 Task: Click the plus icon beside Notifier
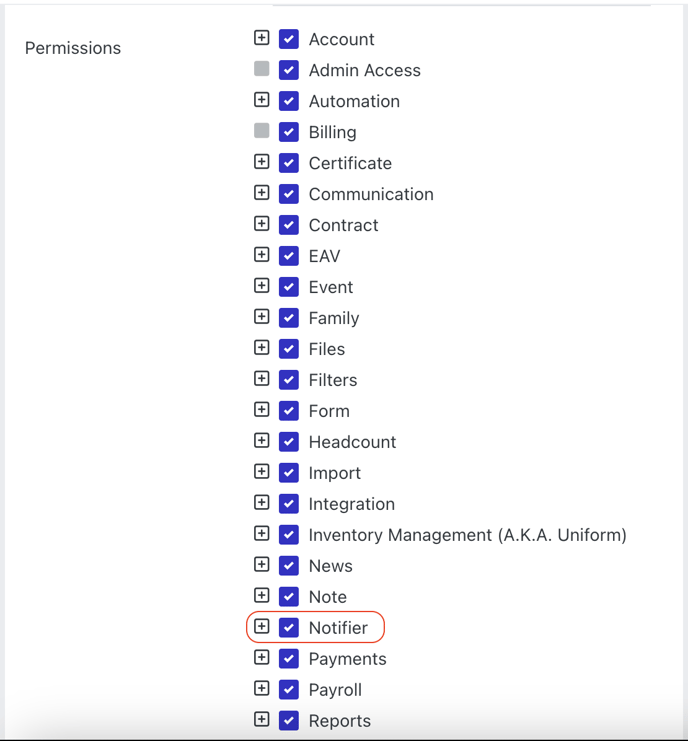pyautogui.click(x=261, y=626)
